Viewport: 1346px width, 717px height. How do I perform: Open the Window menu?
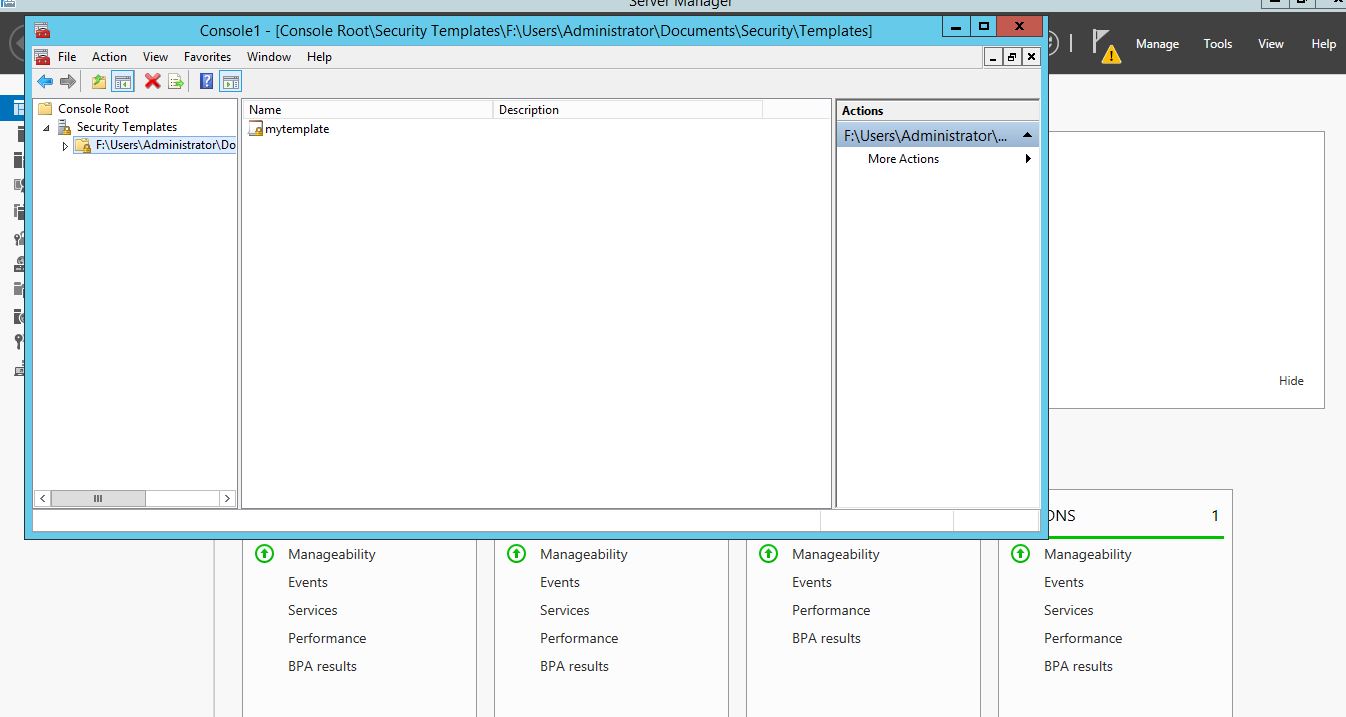coord(269,57)
